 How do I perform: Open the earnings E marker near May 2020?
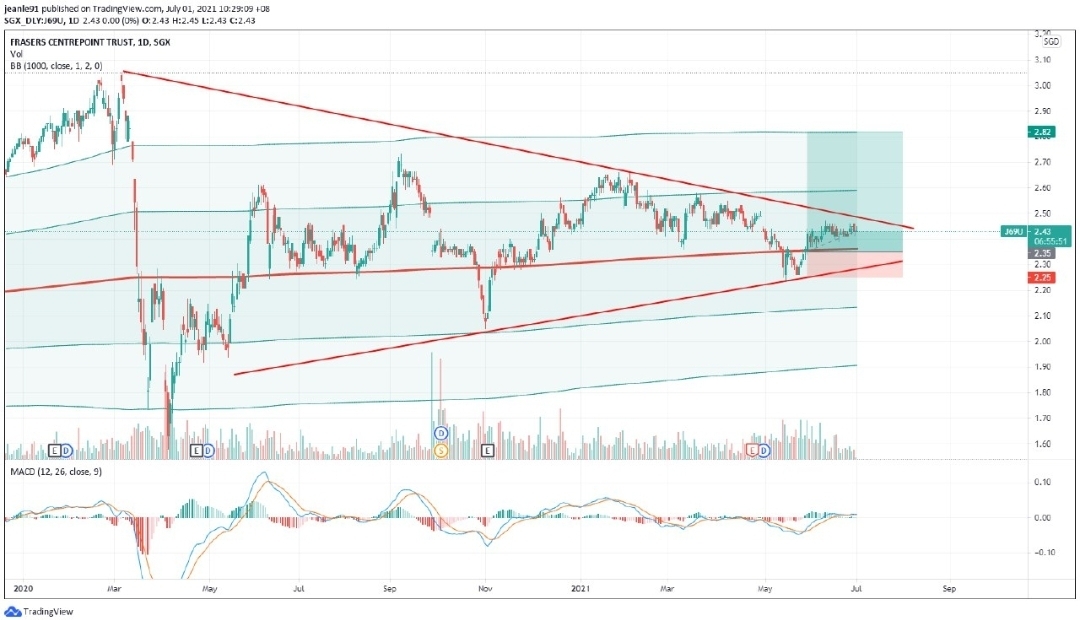[196, 451]
